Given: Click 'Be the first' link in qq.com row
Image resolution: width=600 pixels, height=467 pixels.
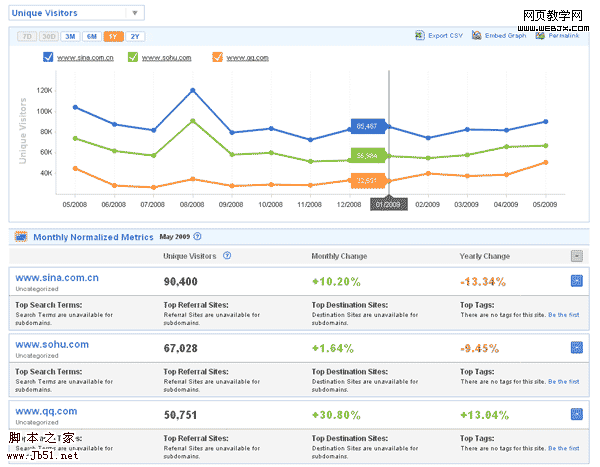Looking at the screenshot, I should pos(563,448).
